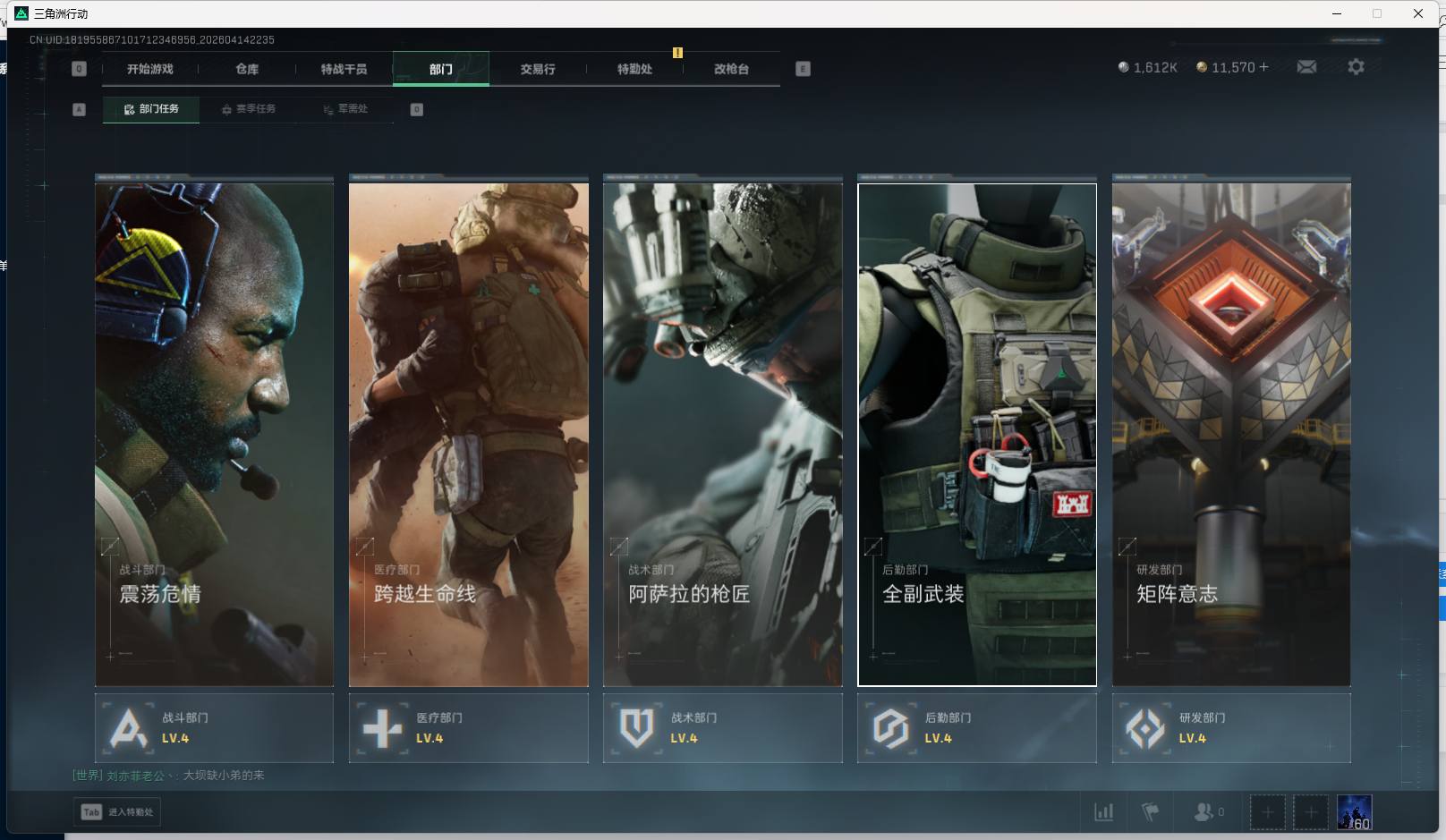Screen dimensions: 1446x840
Task: Switch to the 仓库 tab
Action: (247, 69)
